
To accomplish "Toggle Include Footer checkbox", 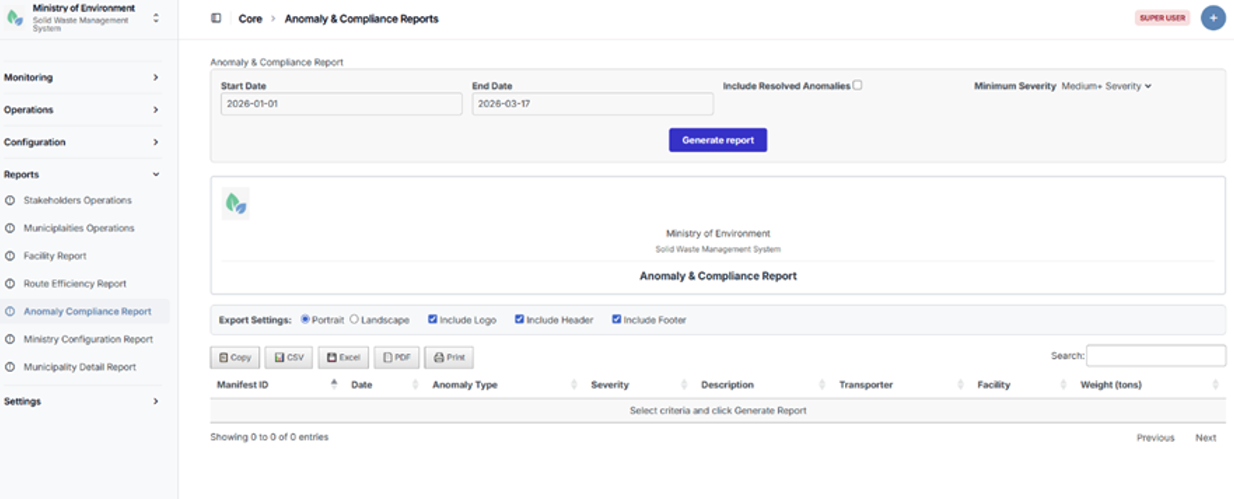I will click(x=617, y=319).
